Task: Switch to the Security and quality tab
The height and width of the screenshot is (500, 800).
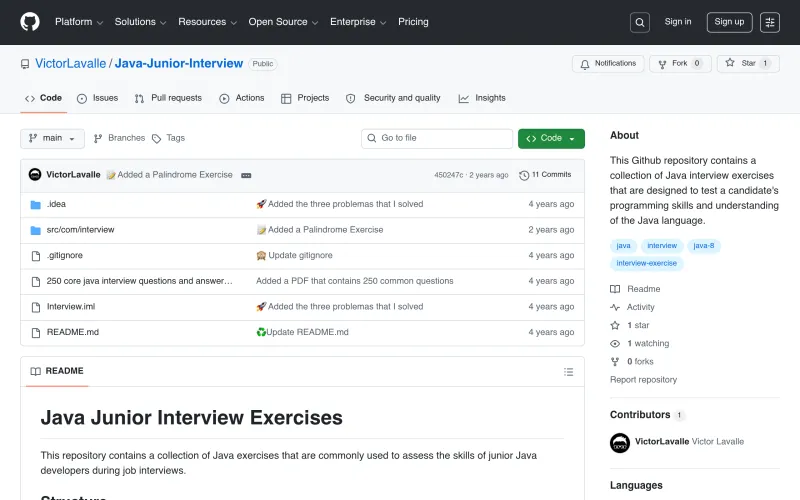Action: 393,98
